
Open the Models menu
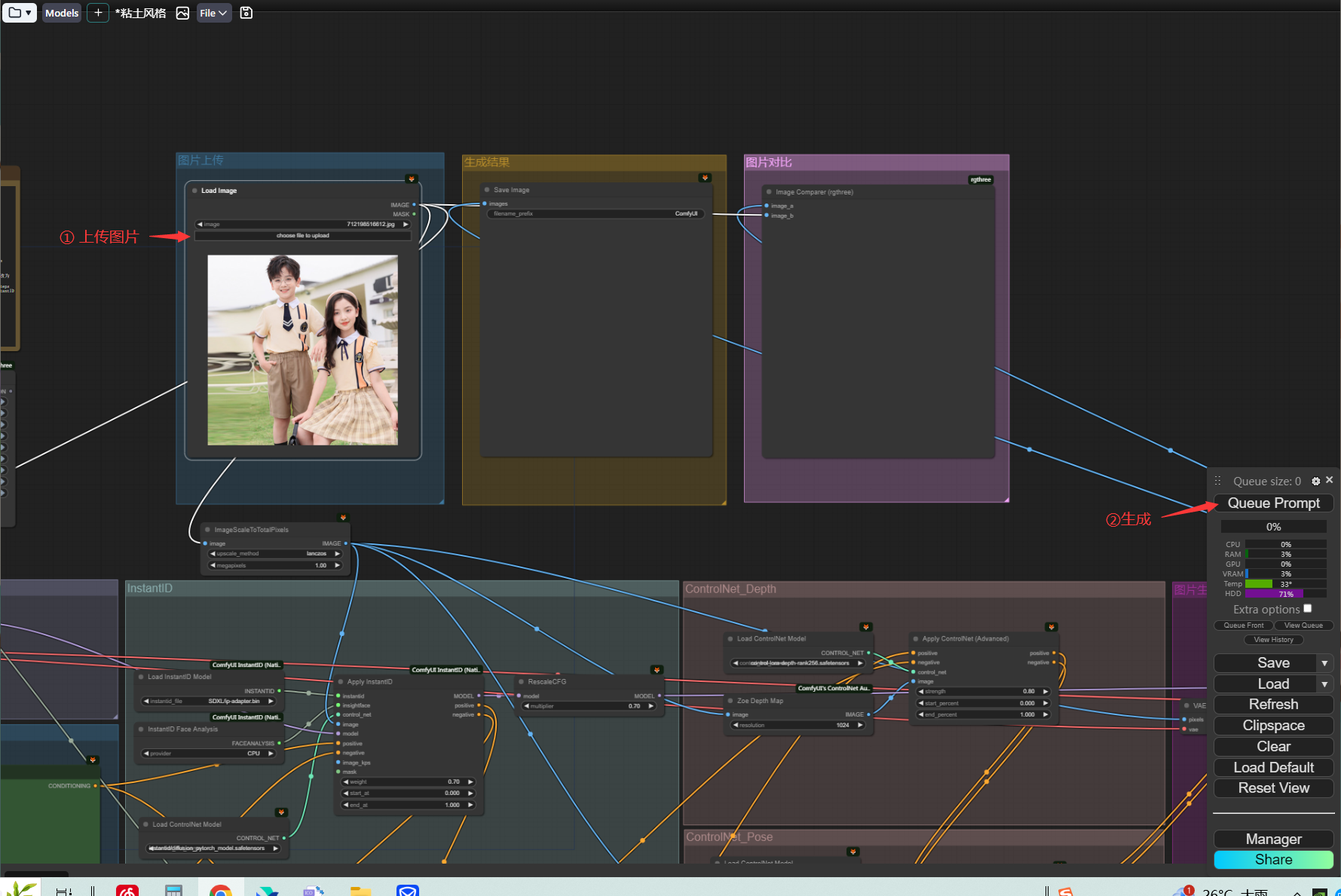62,13
